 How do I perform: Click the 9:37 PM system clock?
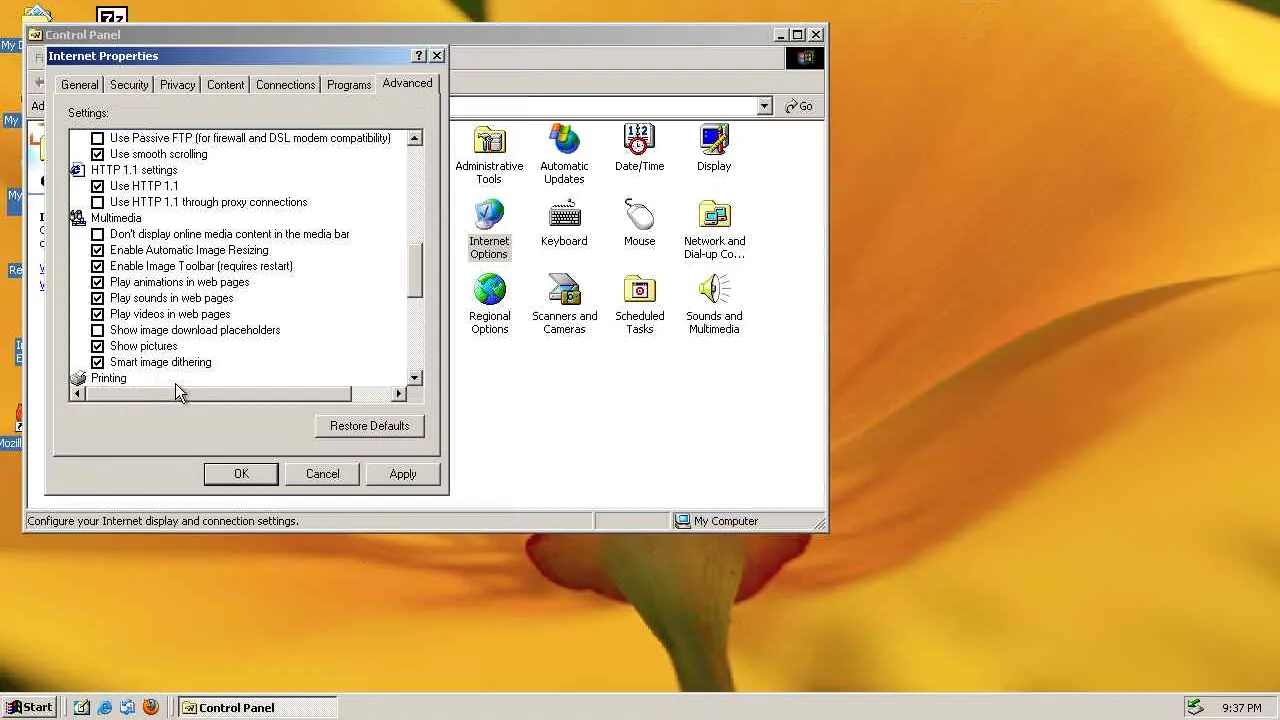point(1241,708)
